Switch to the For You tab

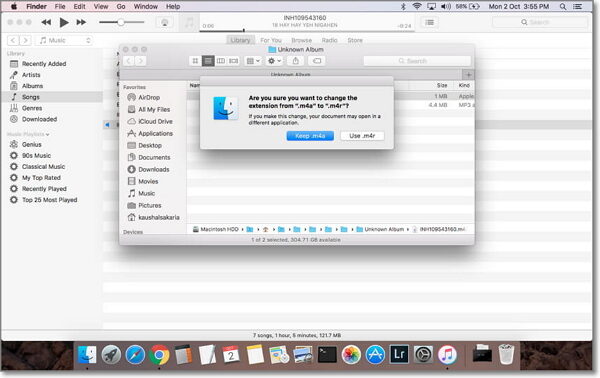pos(271,40)
